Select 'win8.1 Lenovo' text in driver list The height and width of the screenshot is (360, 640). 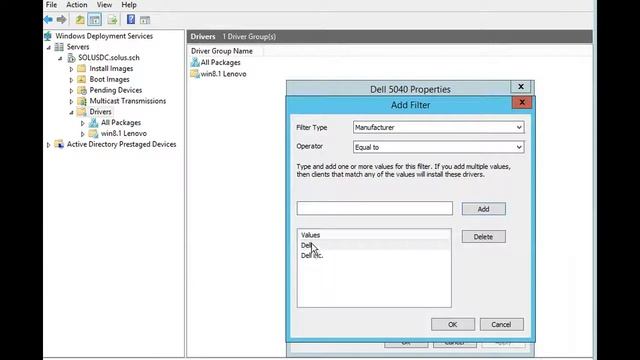(223, 74)
